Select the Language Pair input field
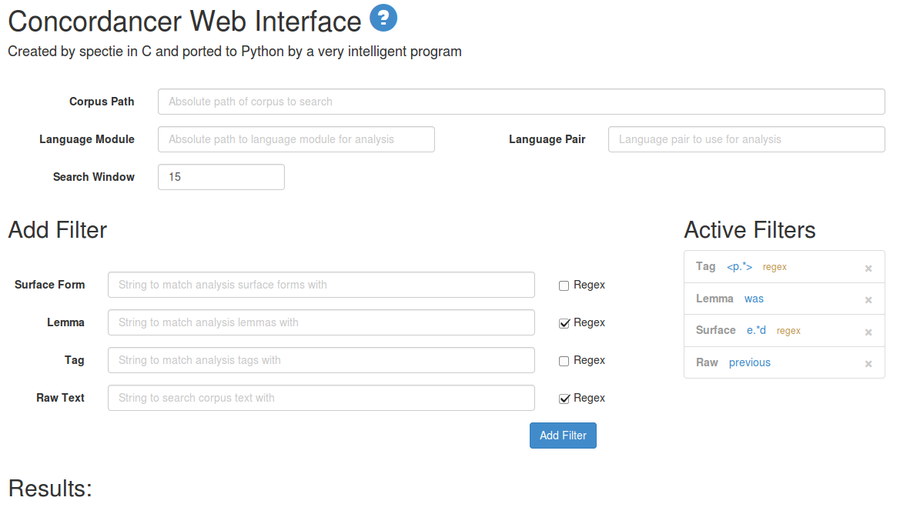 [x=746, y=140]
